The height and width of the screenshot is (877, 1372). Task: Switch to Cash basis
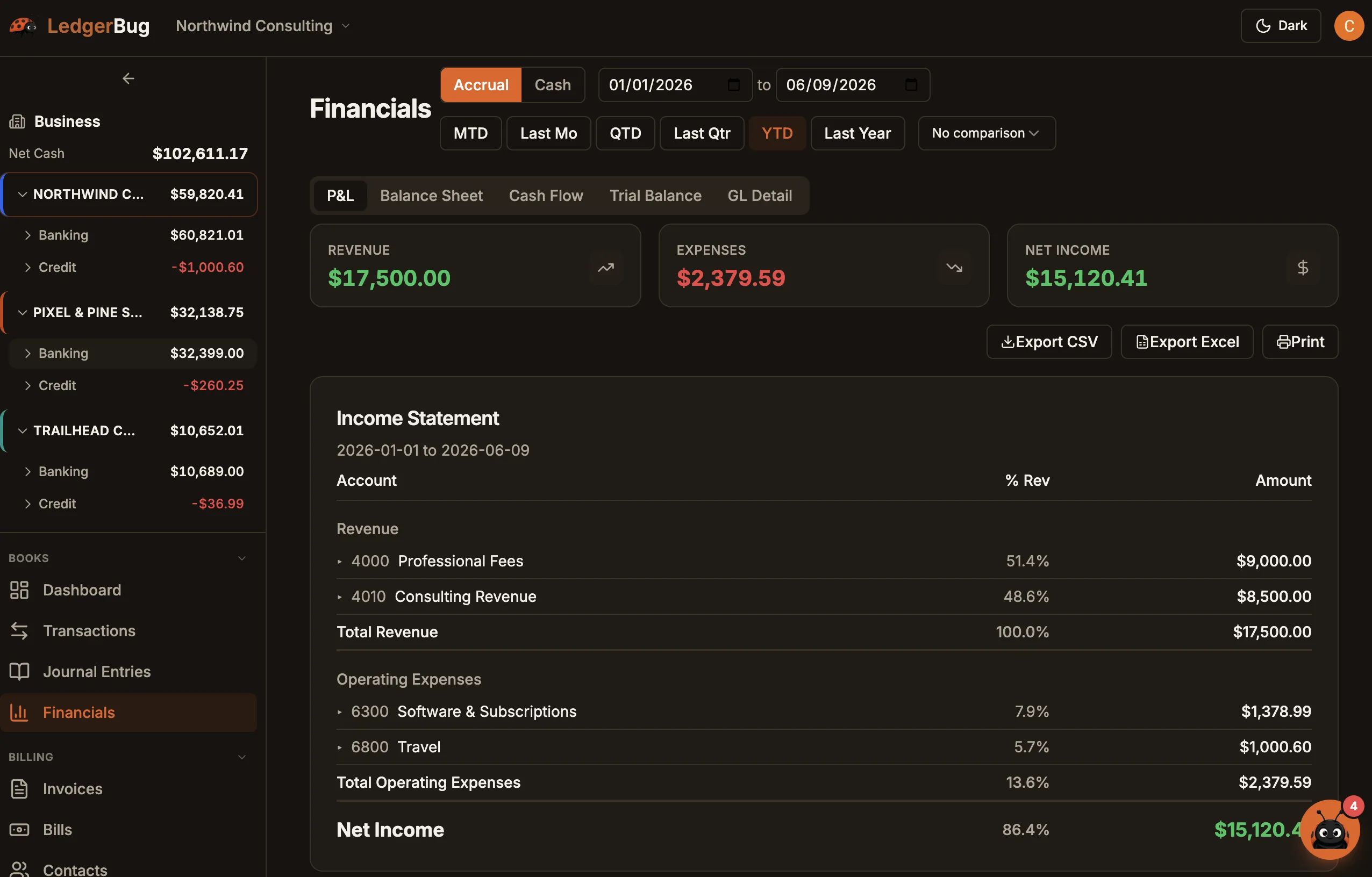(x=552, y=85)
